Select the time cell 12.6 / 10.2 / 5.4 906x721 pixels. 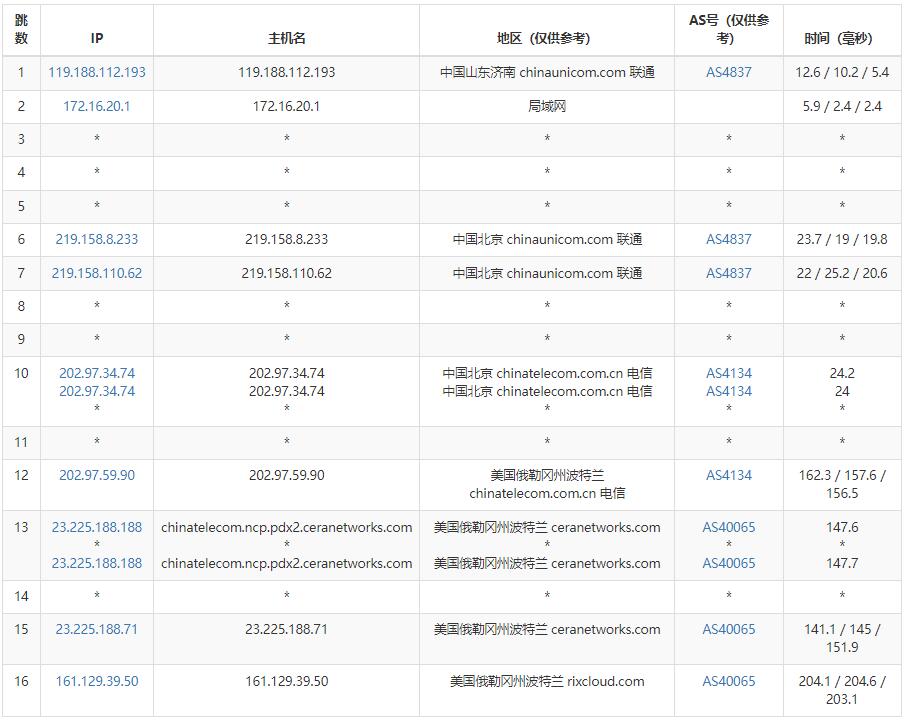pos(842,72)
